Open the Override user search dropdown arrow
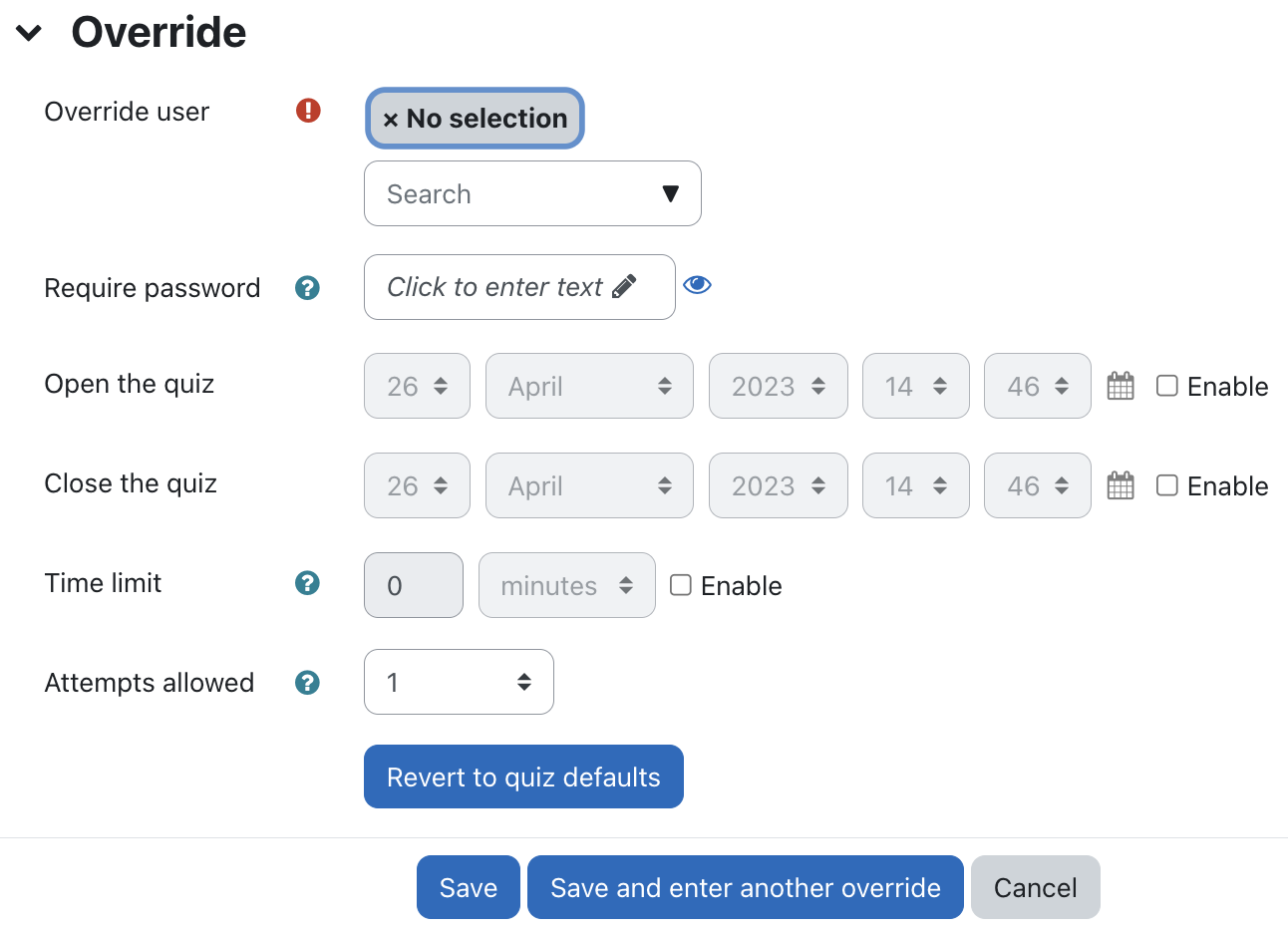This screenshot has height=933, width=1288. (671, 193)
